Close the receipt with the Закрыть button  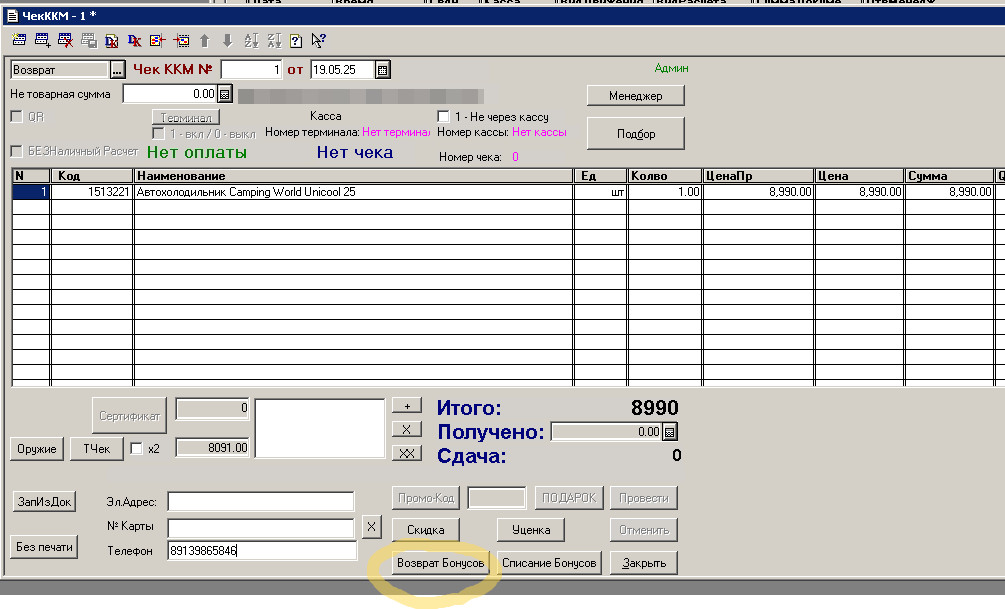pyautogui.click(x=644, y=563)
